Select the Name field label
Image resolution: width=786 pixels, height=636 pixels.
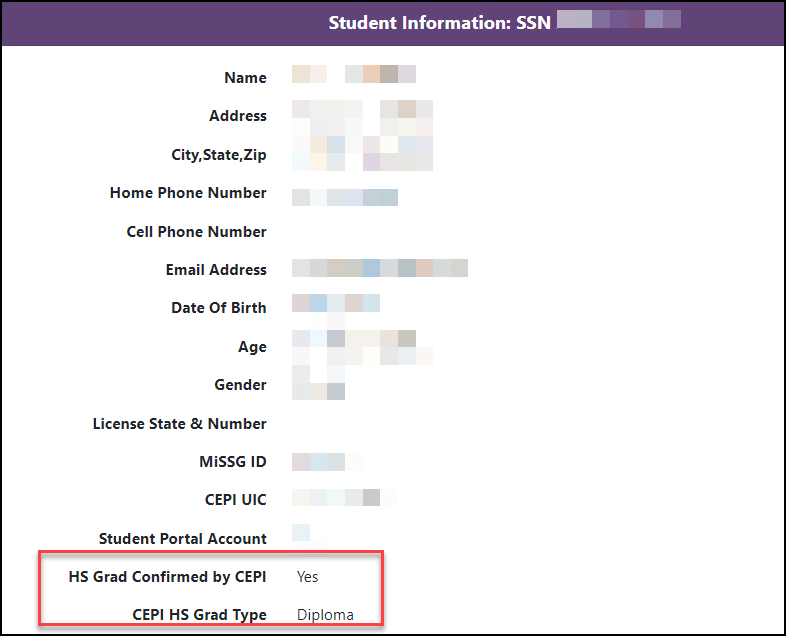[x=245, y=78]
